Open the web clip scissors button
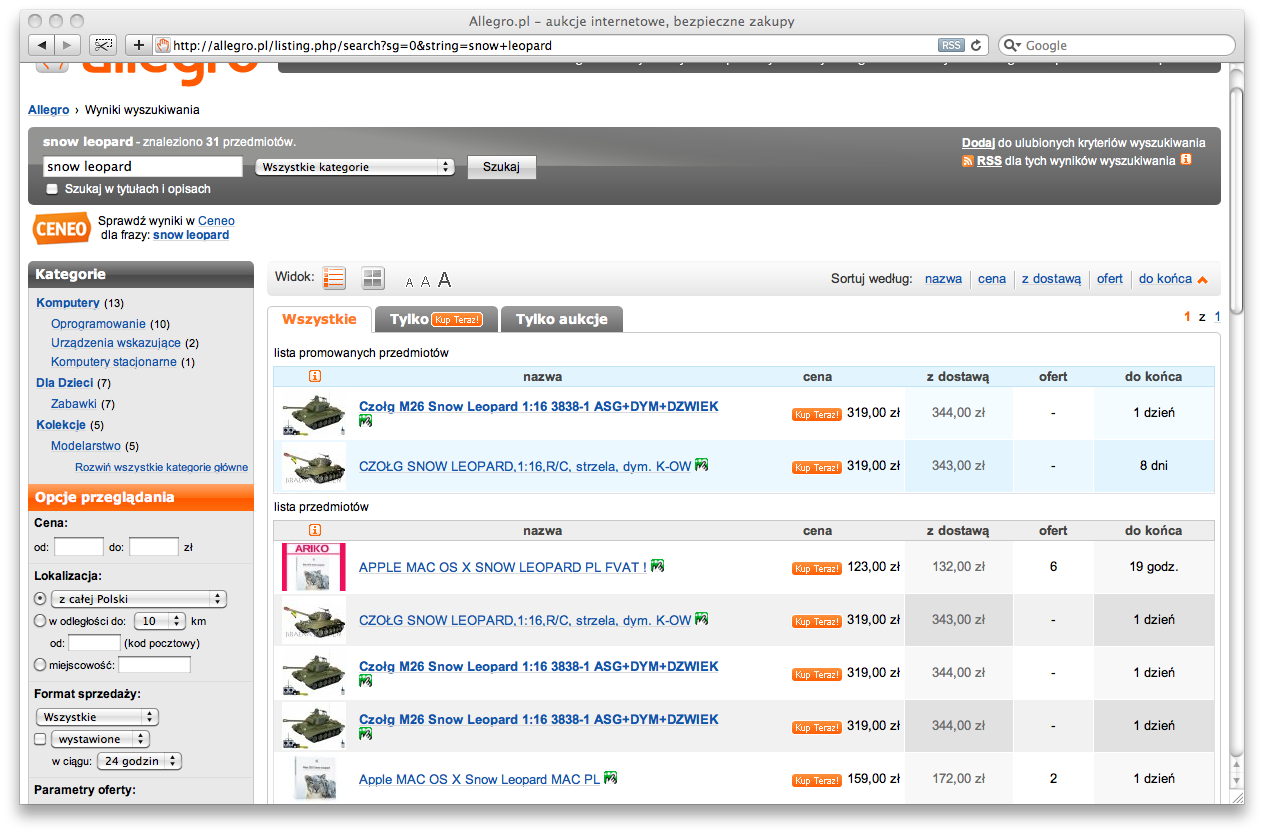Image resolution: width=1264 pixels, height=834 pixels. tap(103, 45)
